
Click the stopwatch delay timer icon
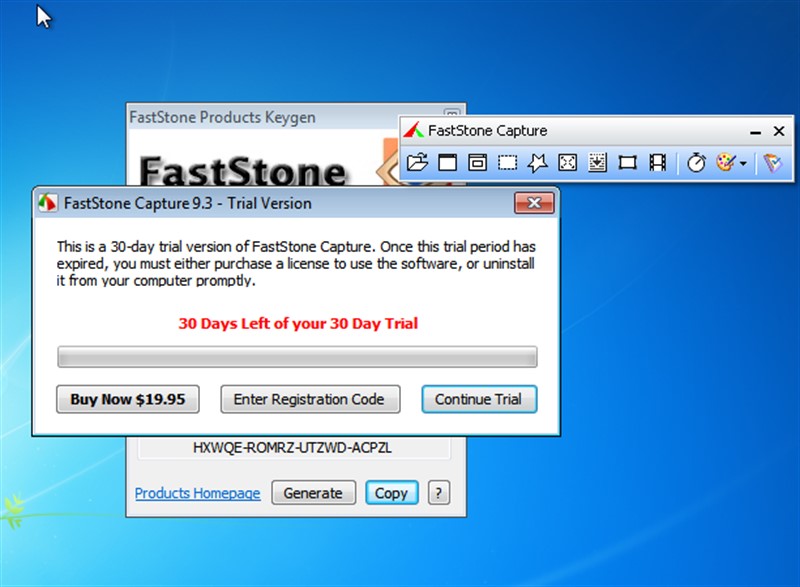click(696, 163)
